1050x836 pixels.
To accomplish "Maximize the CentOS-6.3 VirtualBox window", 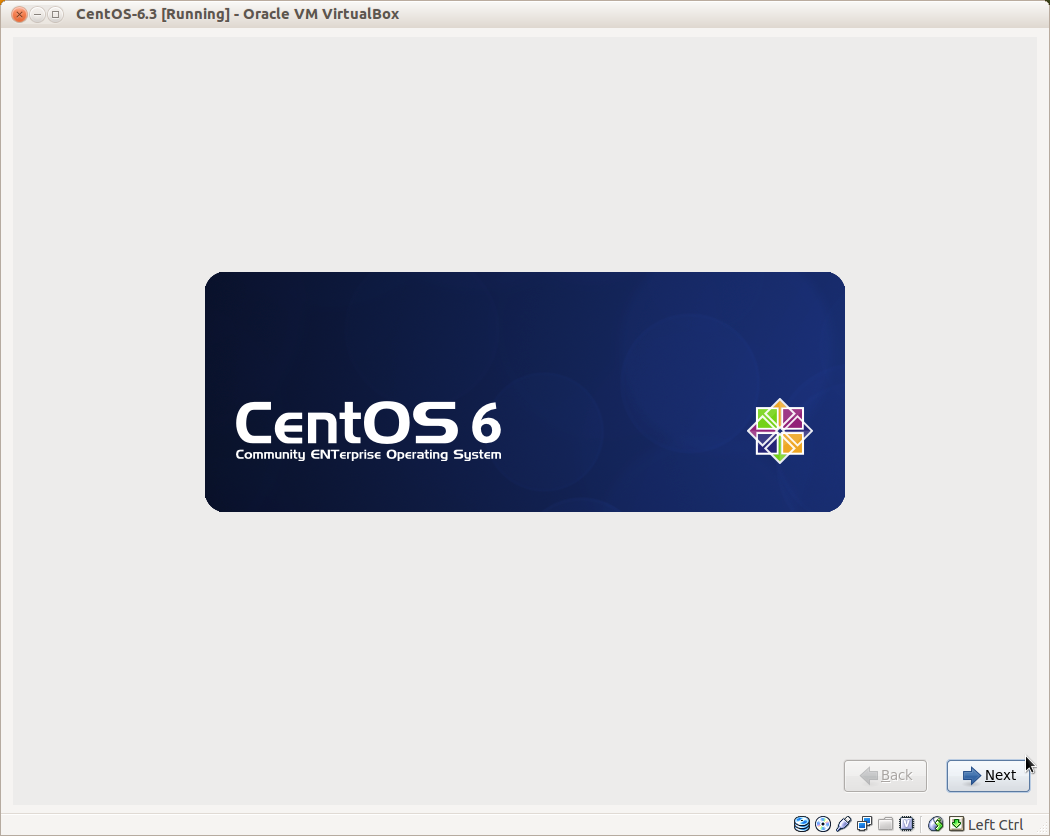I will coord(56,14).
